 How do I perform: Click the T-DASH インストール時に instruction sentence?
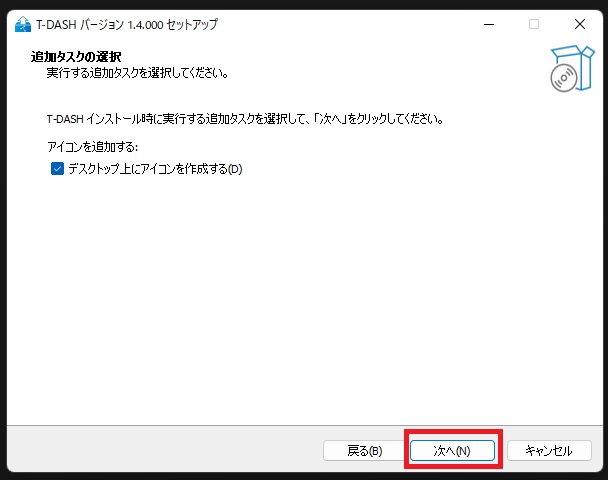(245, 119)
